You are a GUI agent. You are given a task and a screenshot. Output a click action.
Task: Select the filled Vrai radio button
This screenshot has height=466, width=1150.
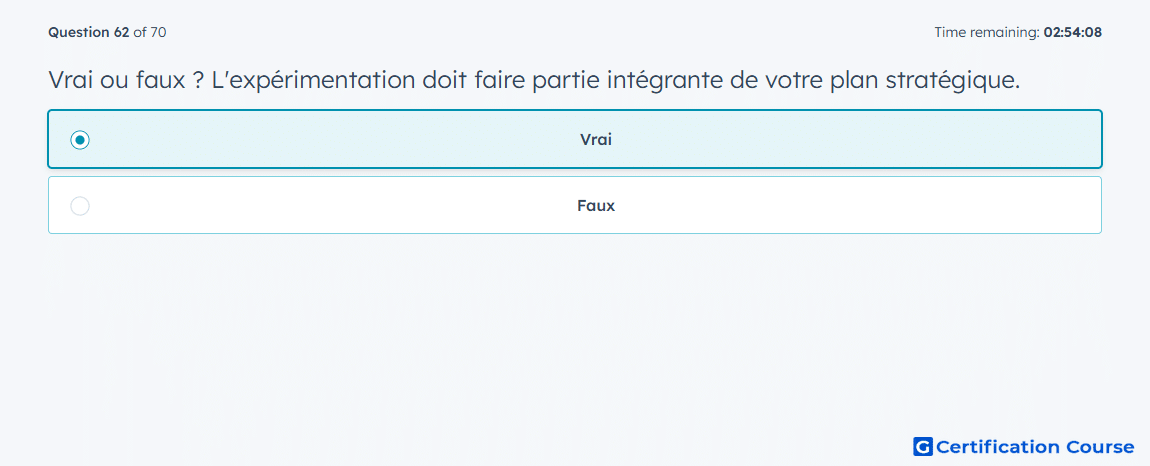pos(80,140)
